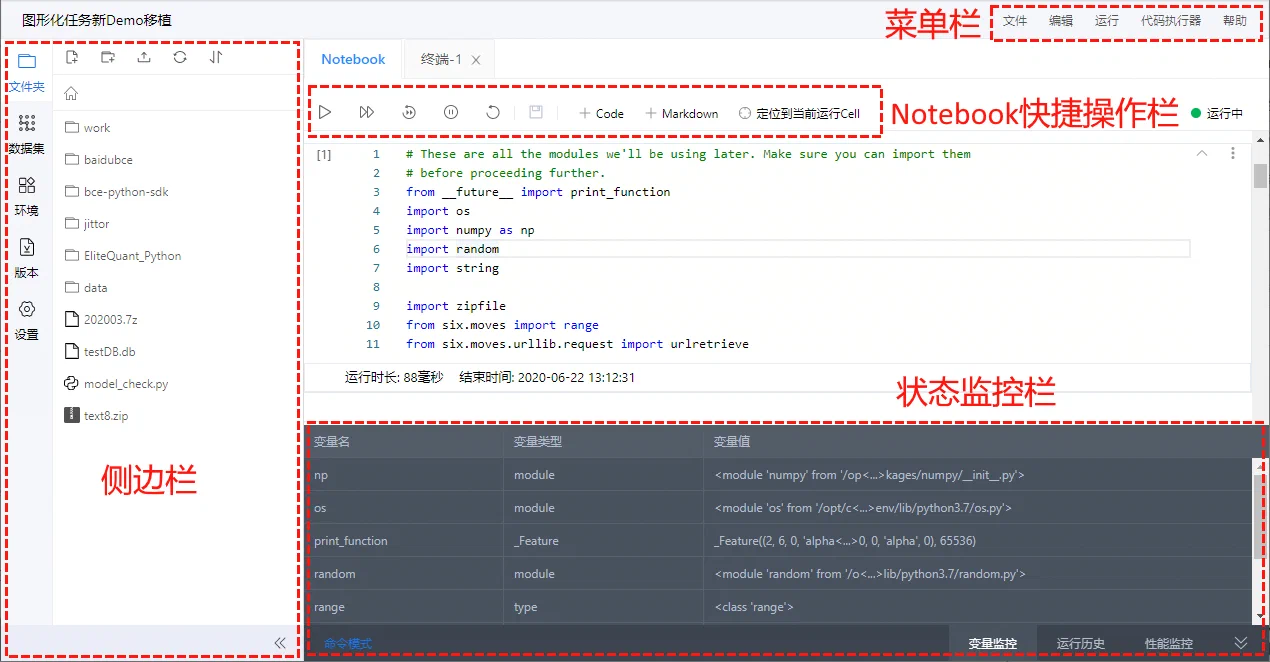Interrupt execution with the pause icon
Image resolution: width=1270 pixels, height=662 pixels.
point(451,113)
